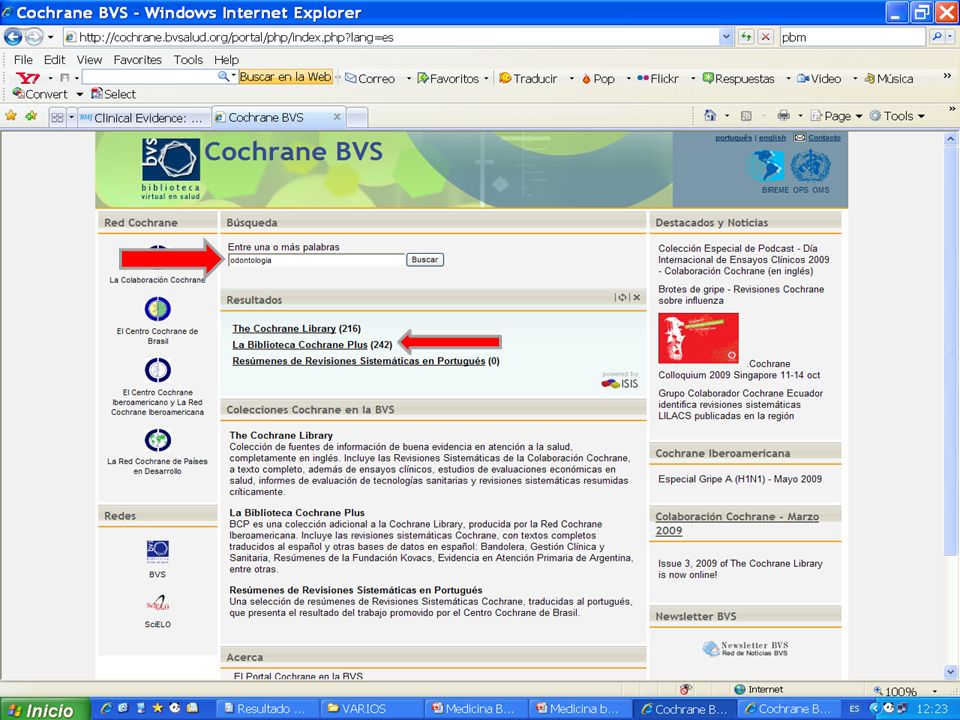960x720 pixels.
Task: Open the recent pages dropdown beside Forward
Action: pos(50,37)
